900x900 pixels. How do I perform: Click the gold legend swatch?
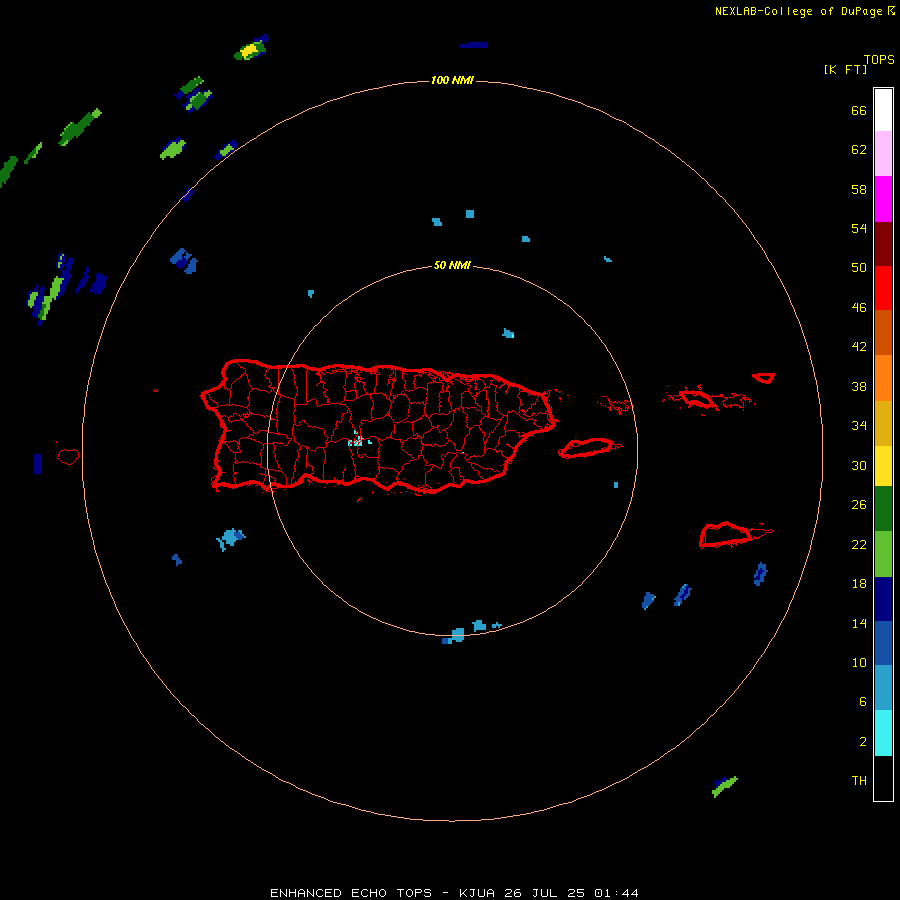point(883,424)
